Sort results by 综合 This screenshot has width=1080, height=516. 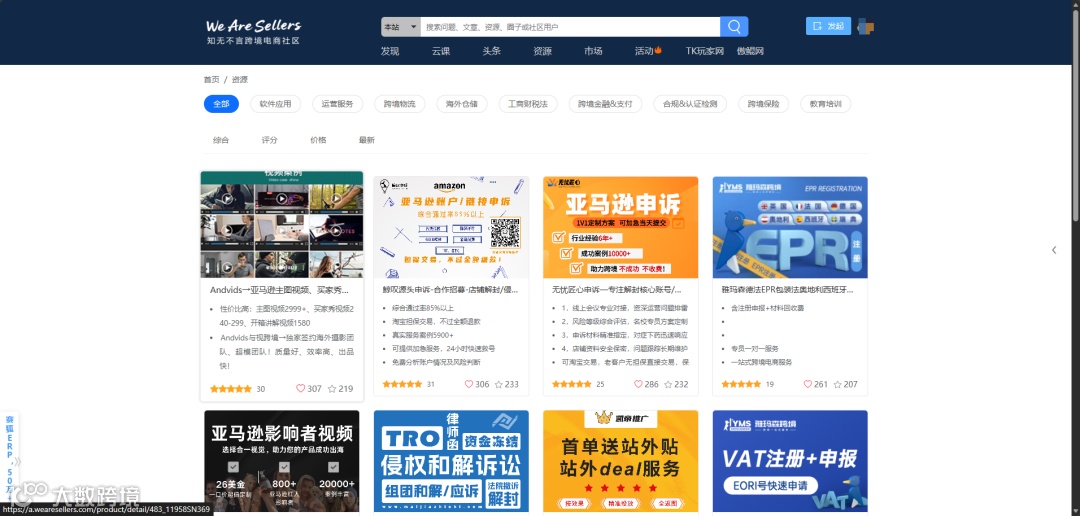coord(221,140)
